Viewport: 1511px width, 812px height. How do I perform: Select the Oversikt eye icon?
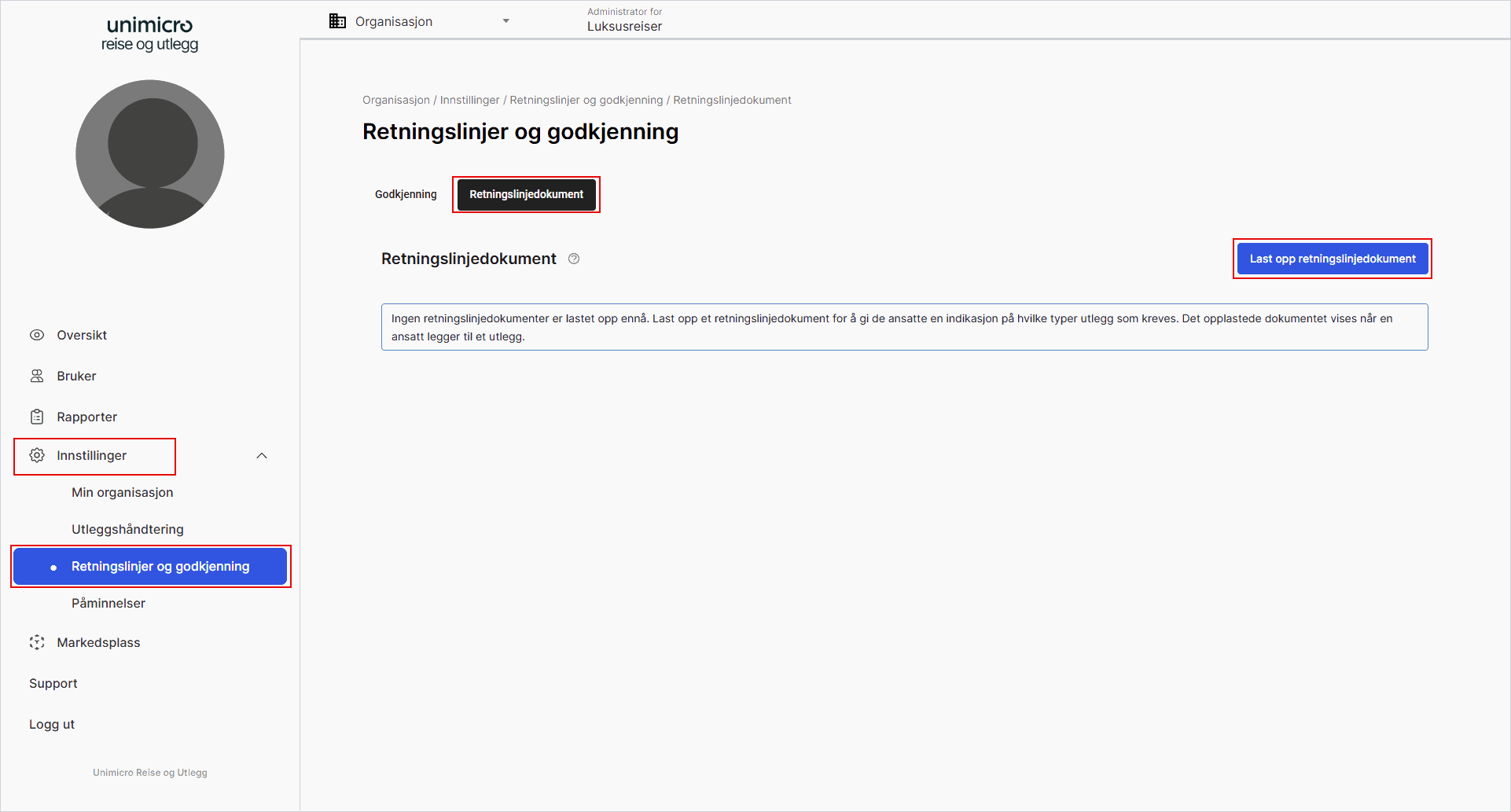37,335
